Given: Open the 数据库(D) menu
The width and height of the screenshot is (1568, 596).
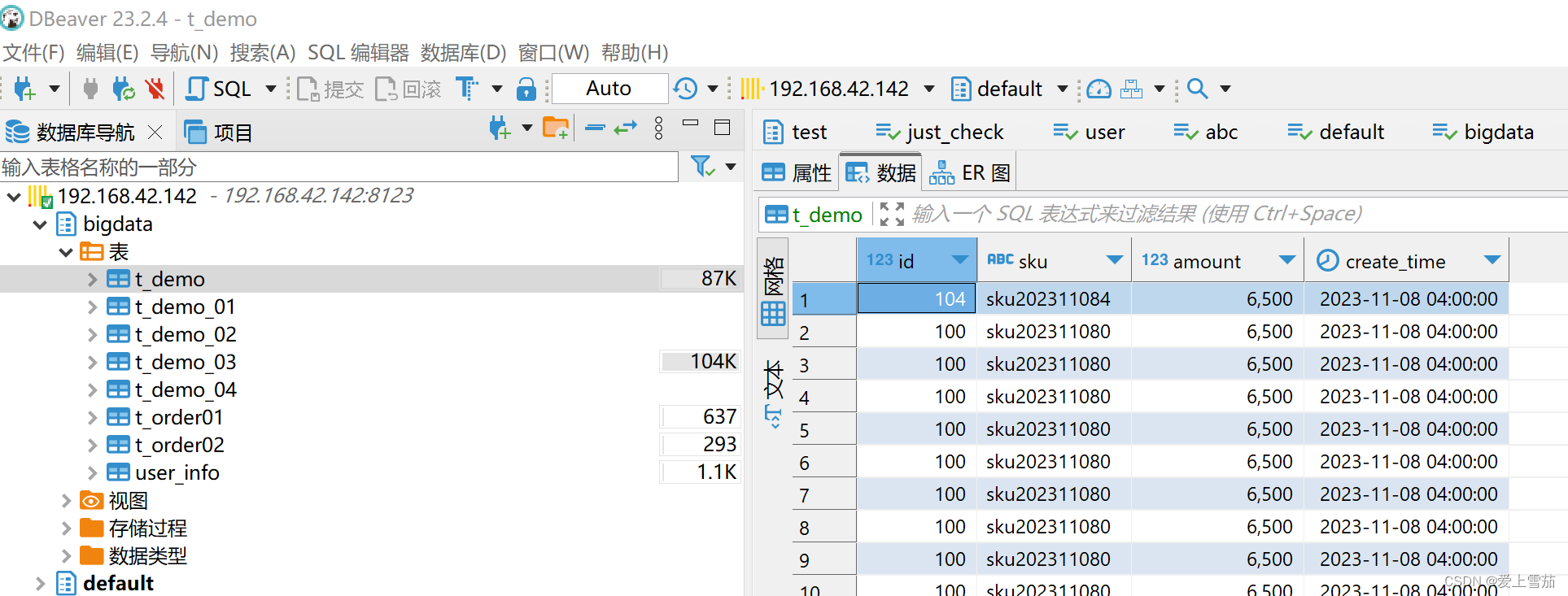Looking at the screenshot, I should 463,53.
